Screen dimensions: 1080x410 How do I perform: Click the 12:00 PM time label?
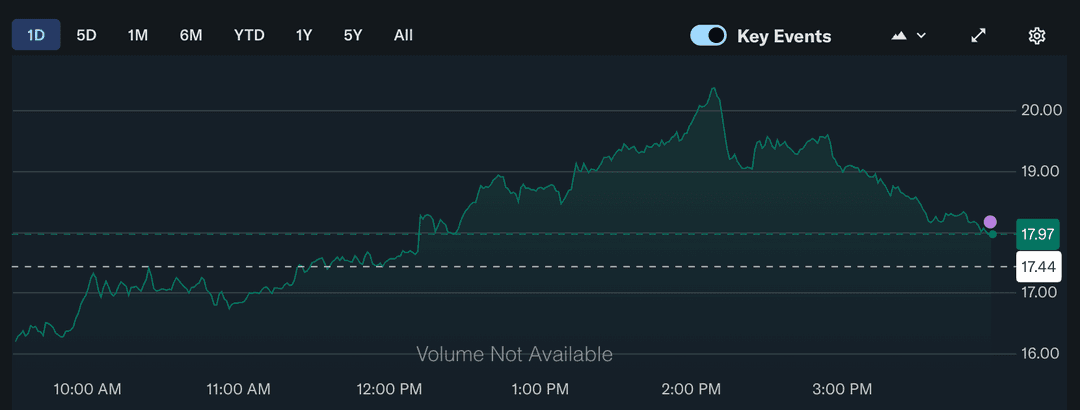(x=388, y=389)
